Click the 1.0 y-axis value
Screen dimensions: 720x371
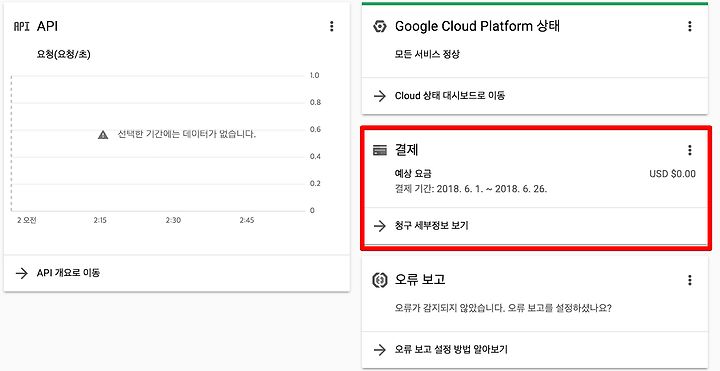click(x=315, y=75)
